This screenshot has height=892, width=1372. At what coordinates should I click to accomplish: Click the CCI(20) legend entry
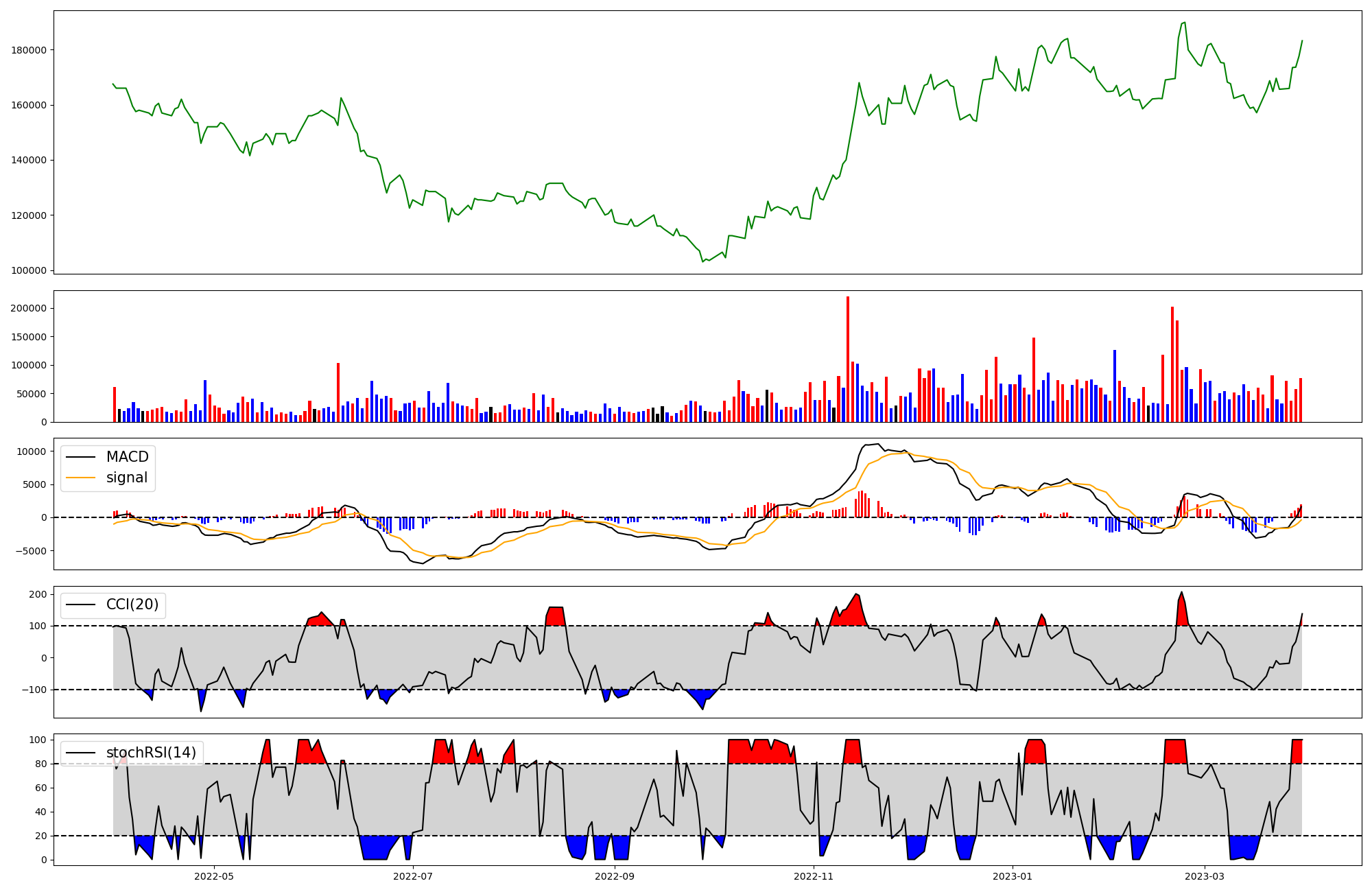132,605
